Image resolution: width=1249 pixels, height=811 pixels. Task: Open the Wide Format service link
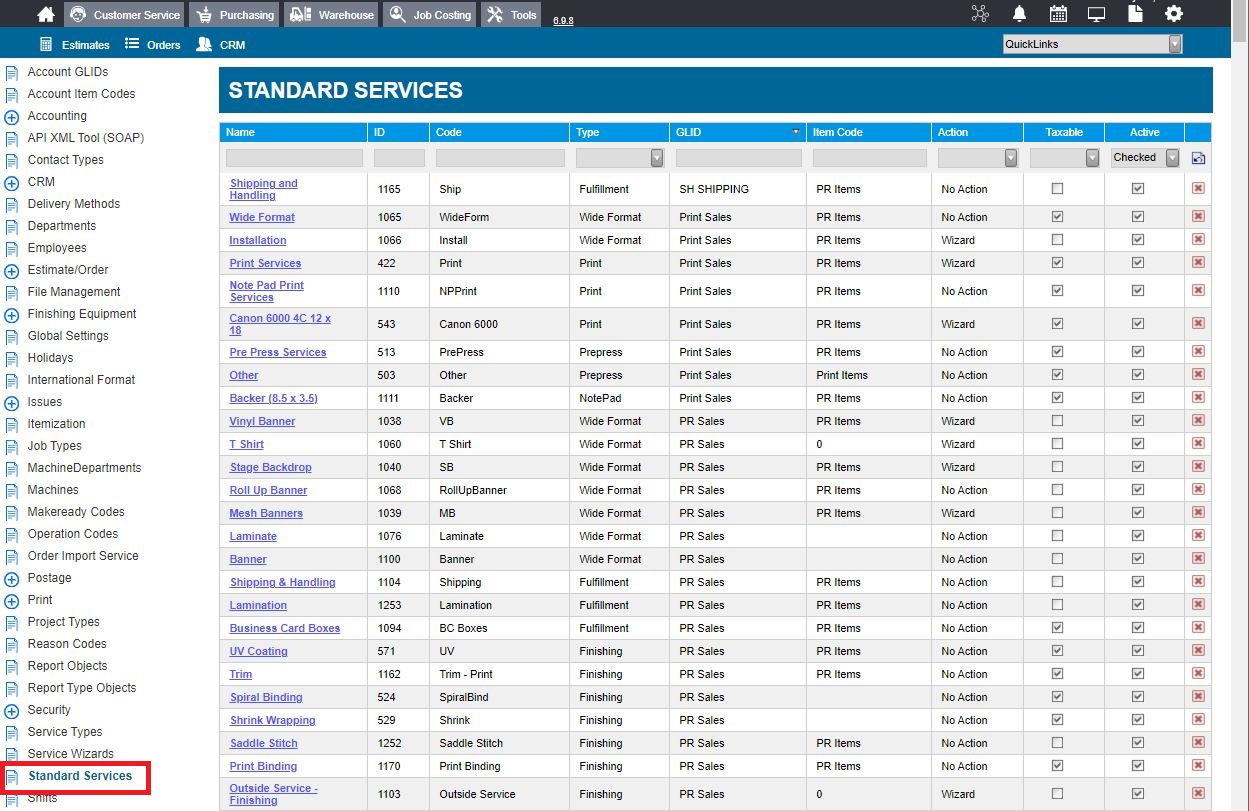(262, 217)
